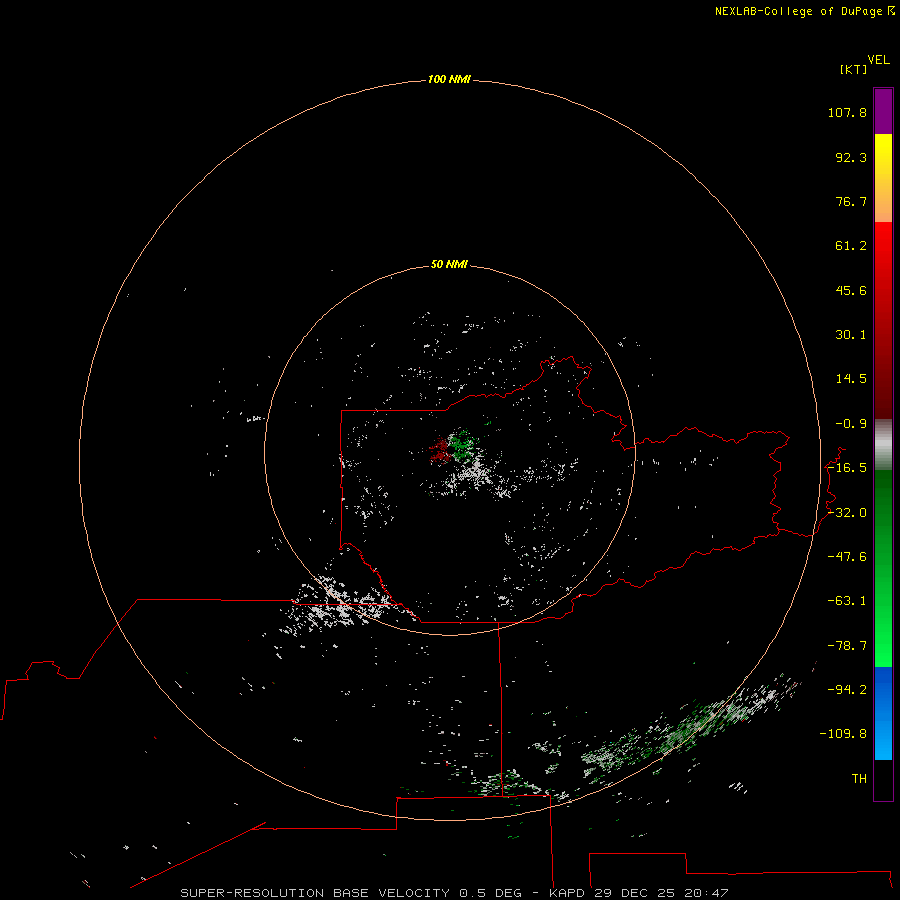Click the VEL legend title
The height and width of the screenshot is (900, 900).
click(x=879, y=60)
